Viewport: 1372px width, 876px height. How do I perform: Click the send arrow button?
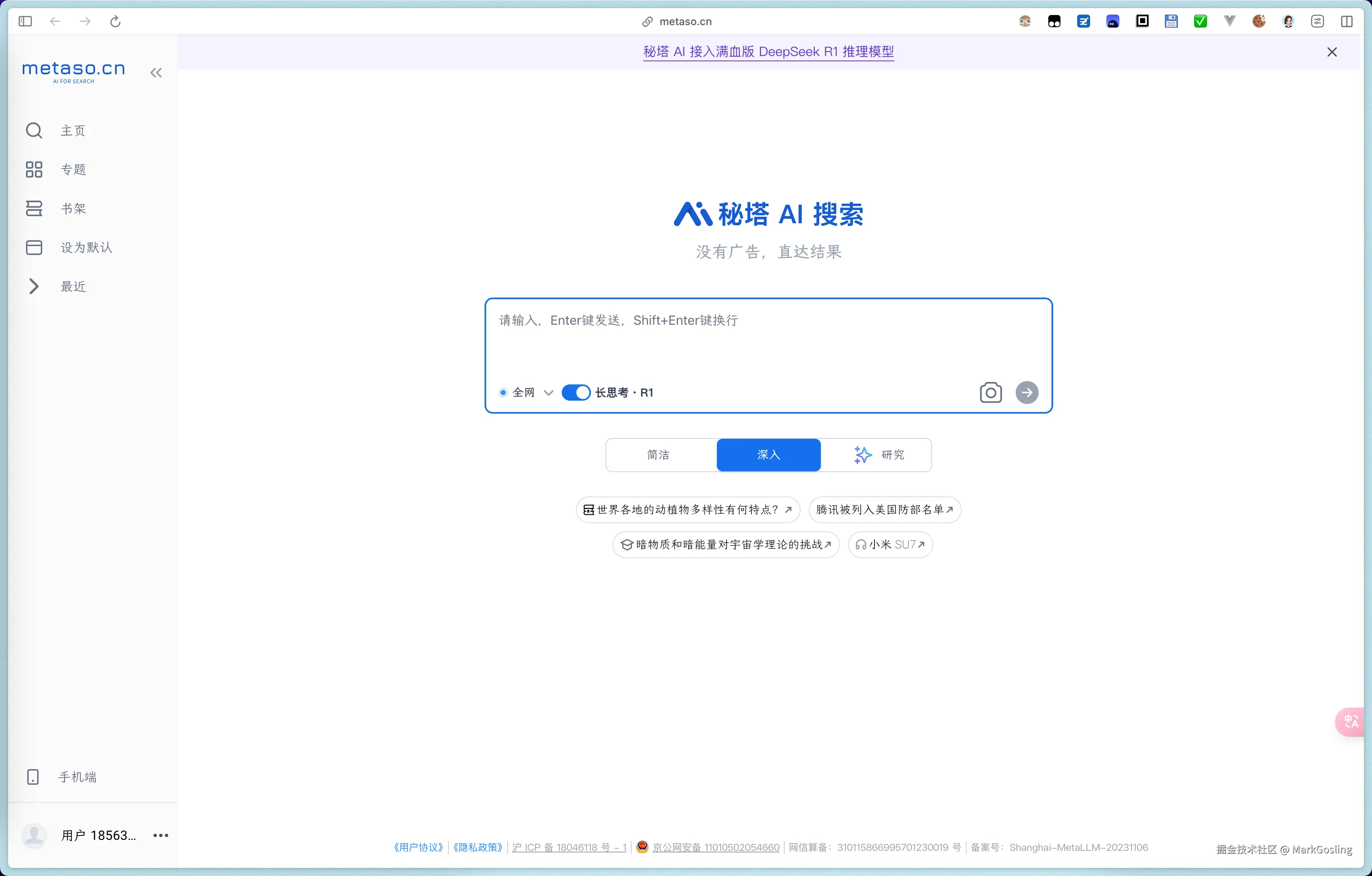tap(1027, 393)
